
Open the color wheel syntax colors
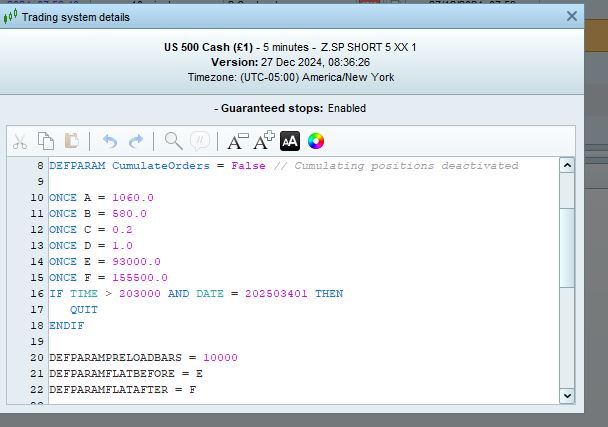coord(316,141)
